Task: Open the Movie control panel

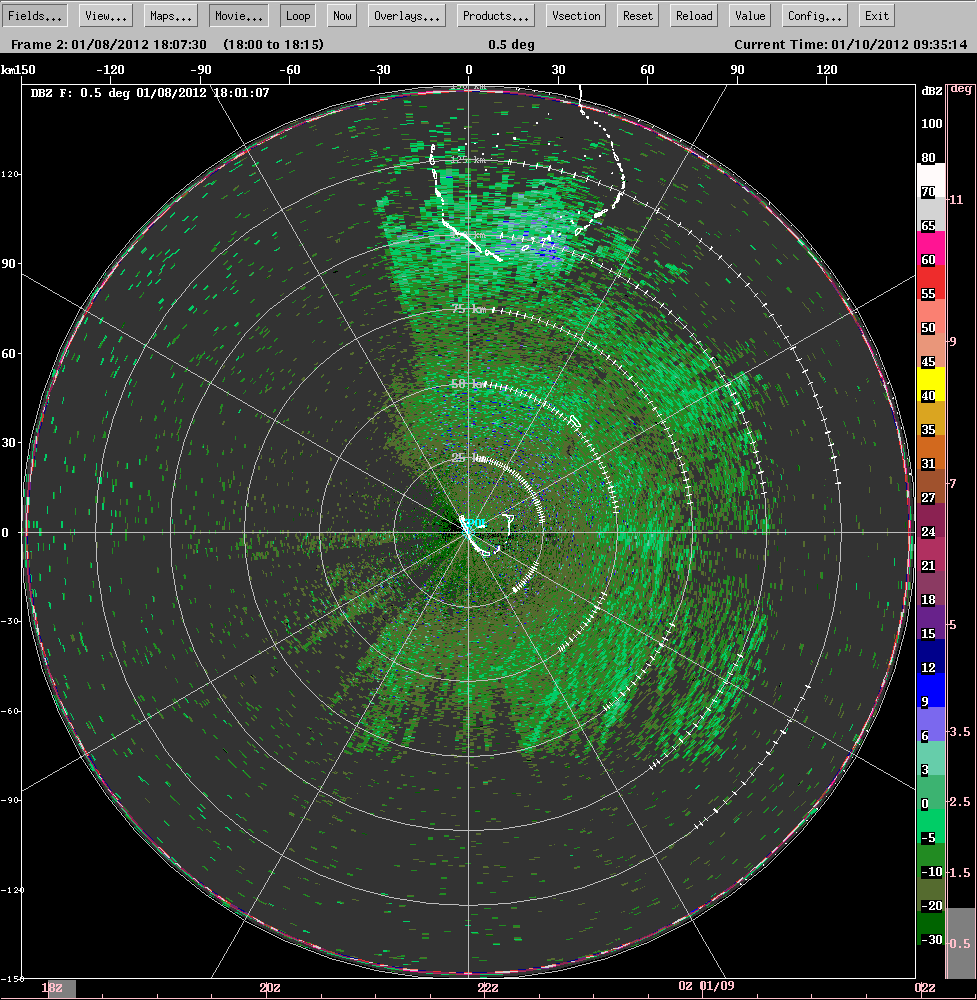Action: (237, 15)
